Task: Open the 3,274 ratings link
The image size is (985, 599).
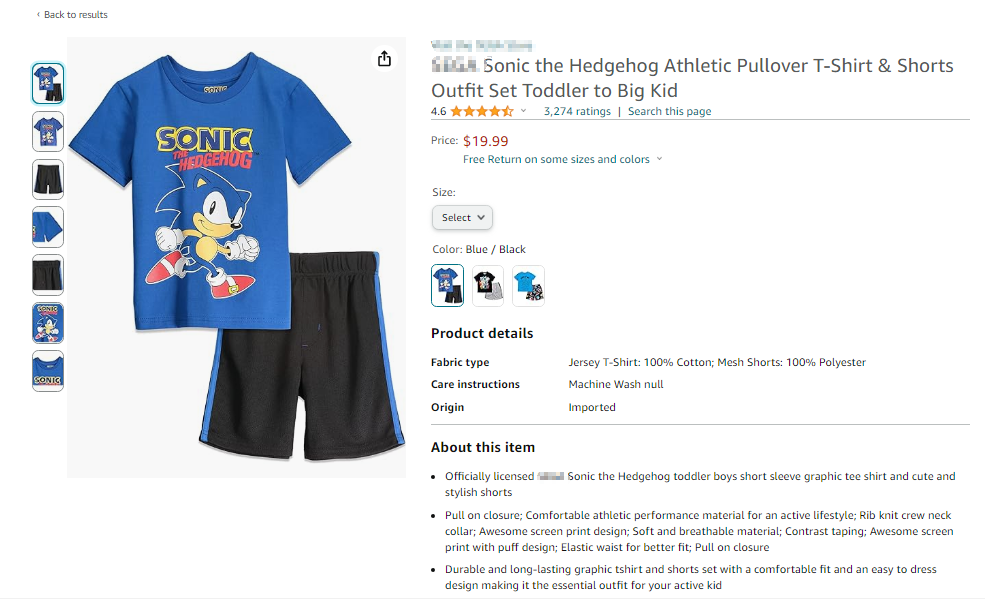Action: click(577, 111)
